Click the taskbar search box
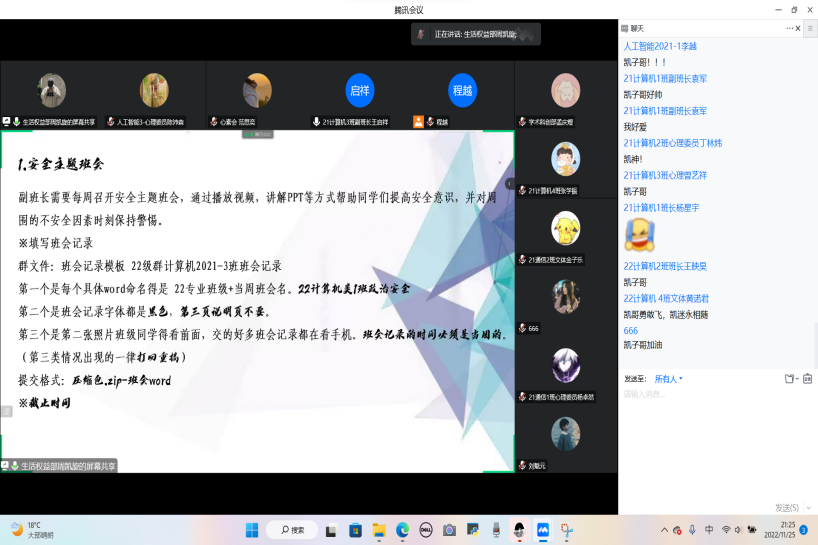Image resolution: width=818 pixels, height=545 pixels. [x=294, y=529]
